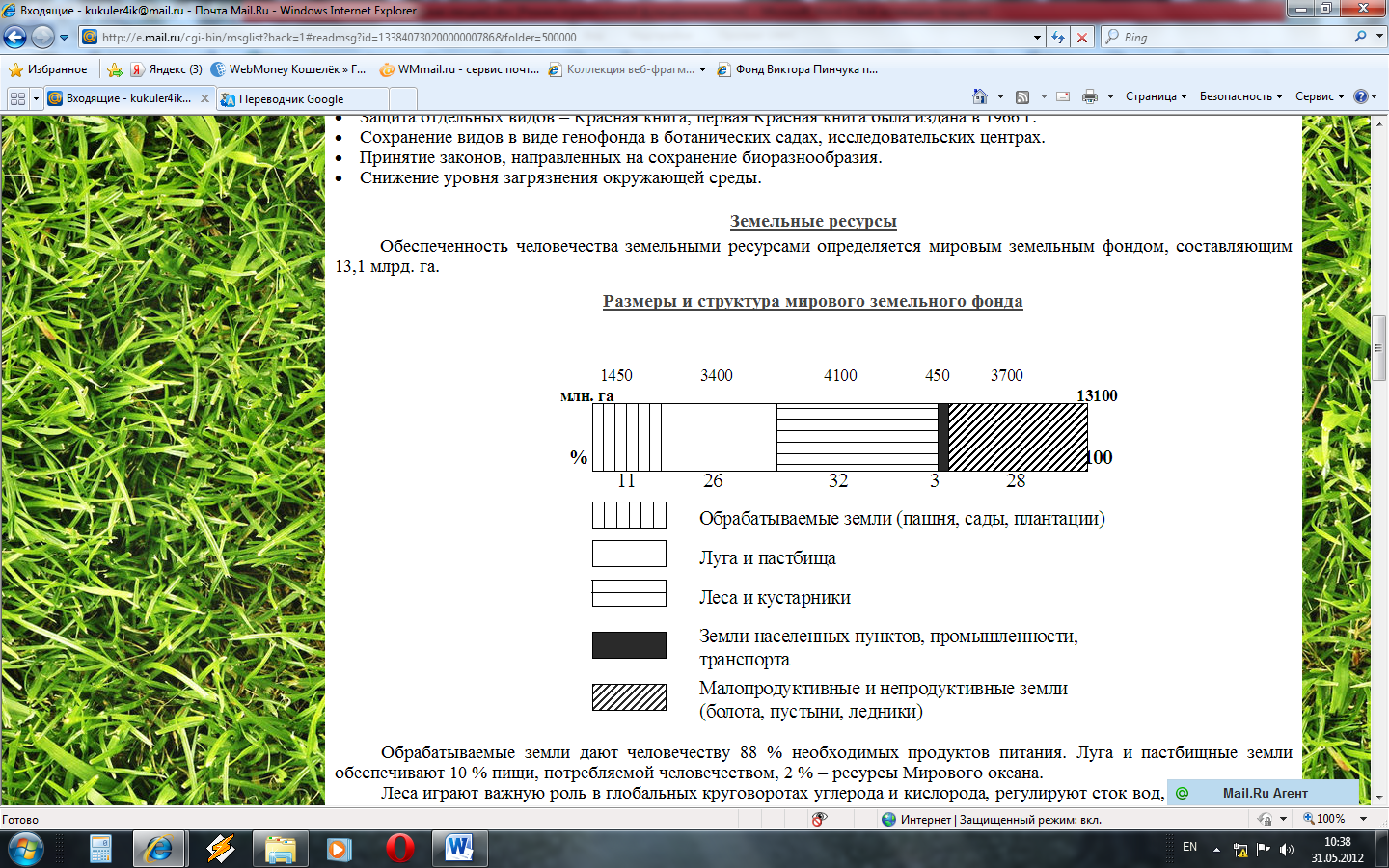
Task: Open the recent pages dropdown next to Forward
Action: pyautogui.click(x=65, y=38)
